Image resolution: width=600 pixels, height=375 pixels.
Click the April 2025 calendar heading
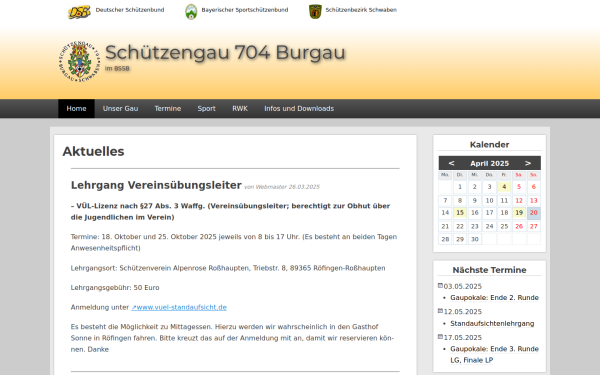(x=489, y=163)
